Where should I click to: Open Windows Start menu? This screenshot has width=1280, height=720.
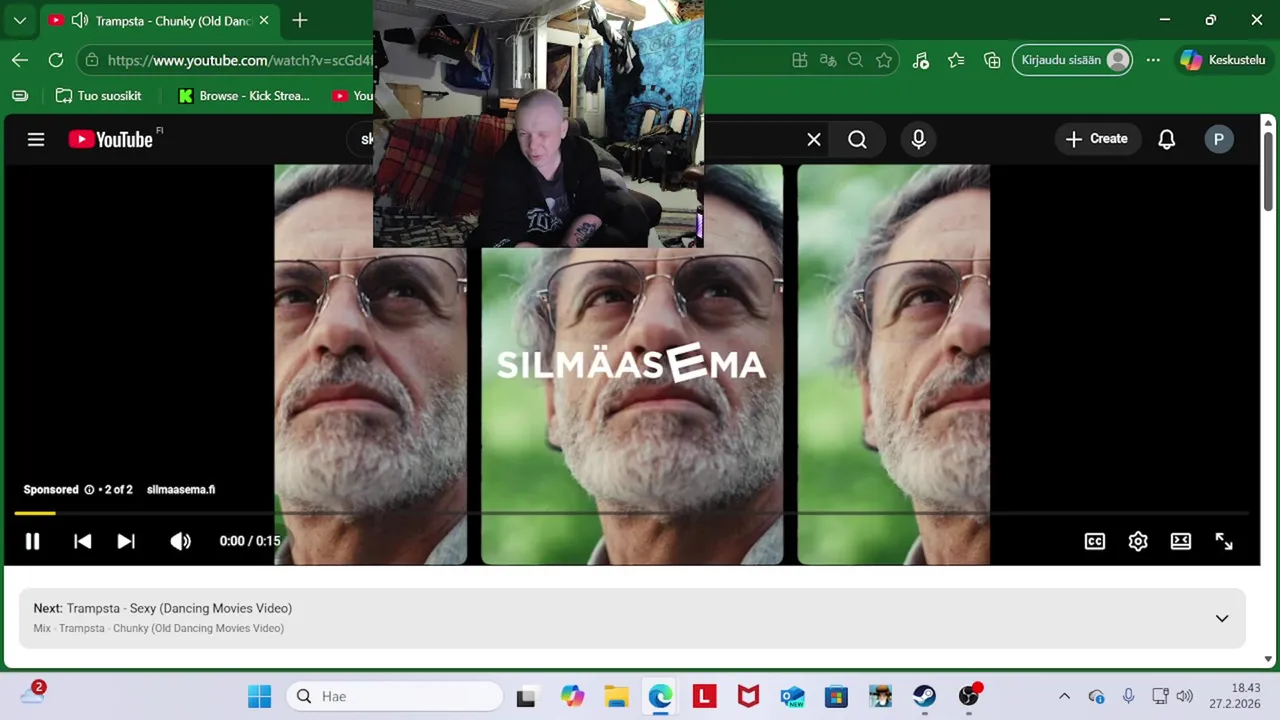[259, 696]
